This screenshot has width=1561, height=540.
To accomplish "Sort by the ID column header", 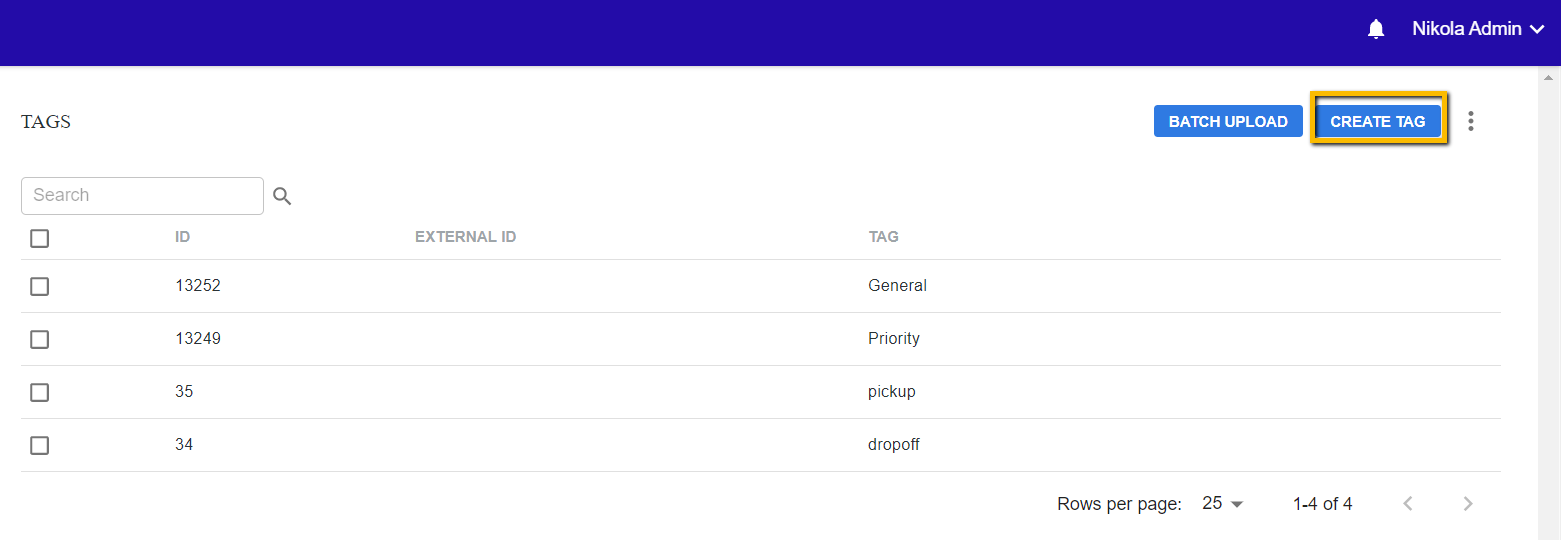I will (x=182, y=237).
